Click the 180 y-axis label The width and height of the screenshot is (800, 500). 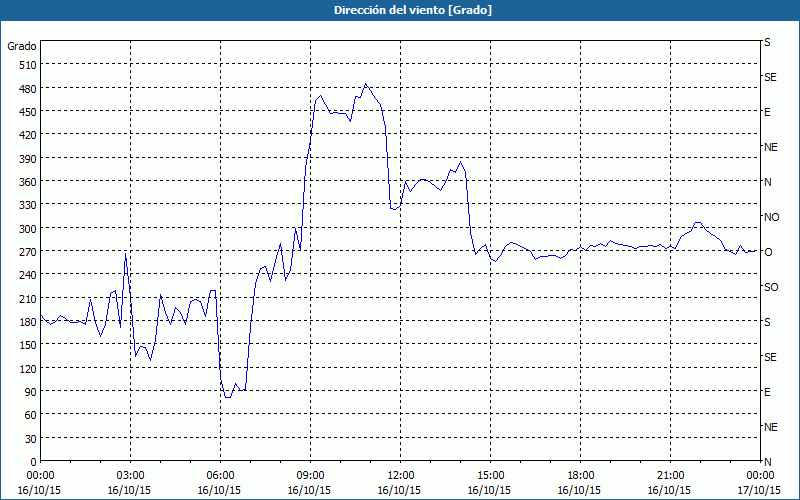(28, 322)
